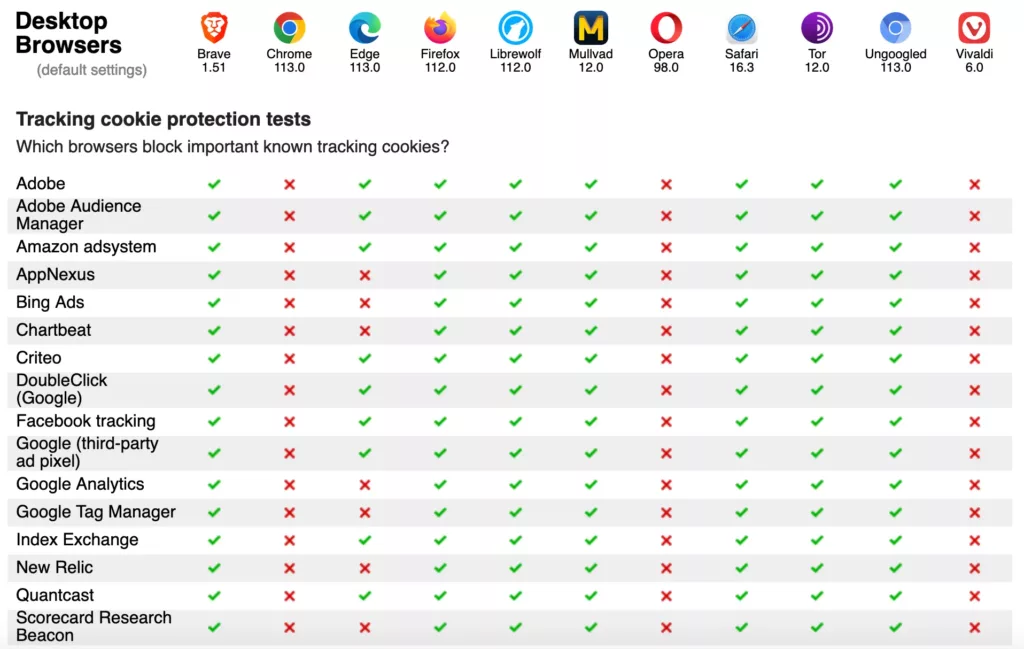Viewport: 1024px width, 649px height.
Task: Click the Scorecard Research Beacon label
Action: click(94, 626)
